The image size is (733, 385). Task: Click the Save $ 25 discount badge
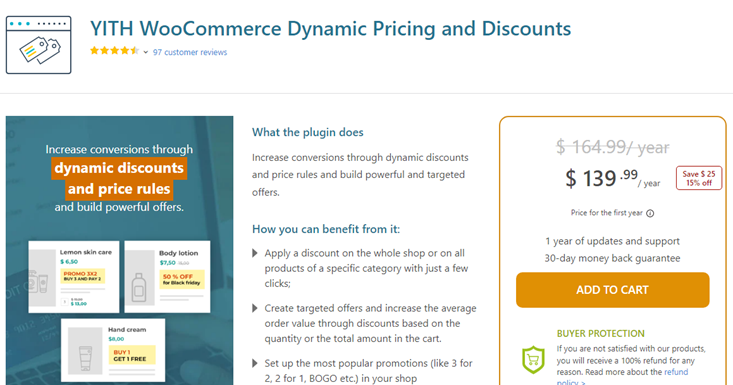698,178
